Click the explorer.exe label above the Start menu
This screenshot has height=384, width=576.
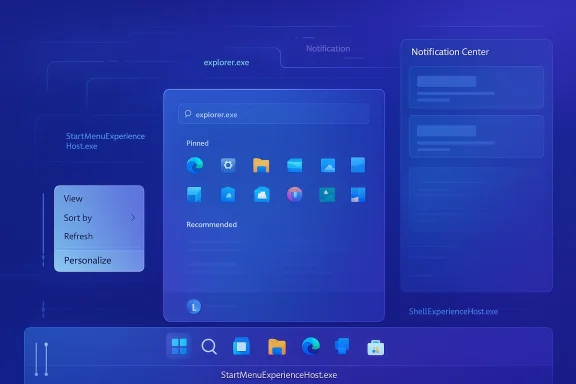(x=226, y=62)
